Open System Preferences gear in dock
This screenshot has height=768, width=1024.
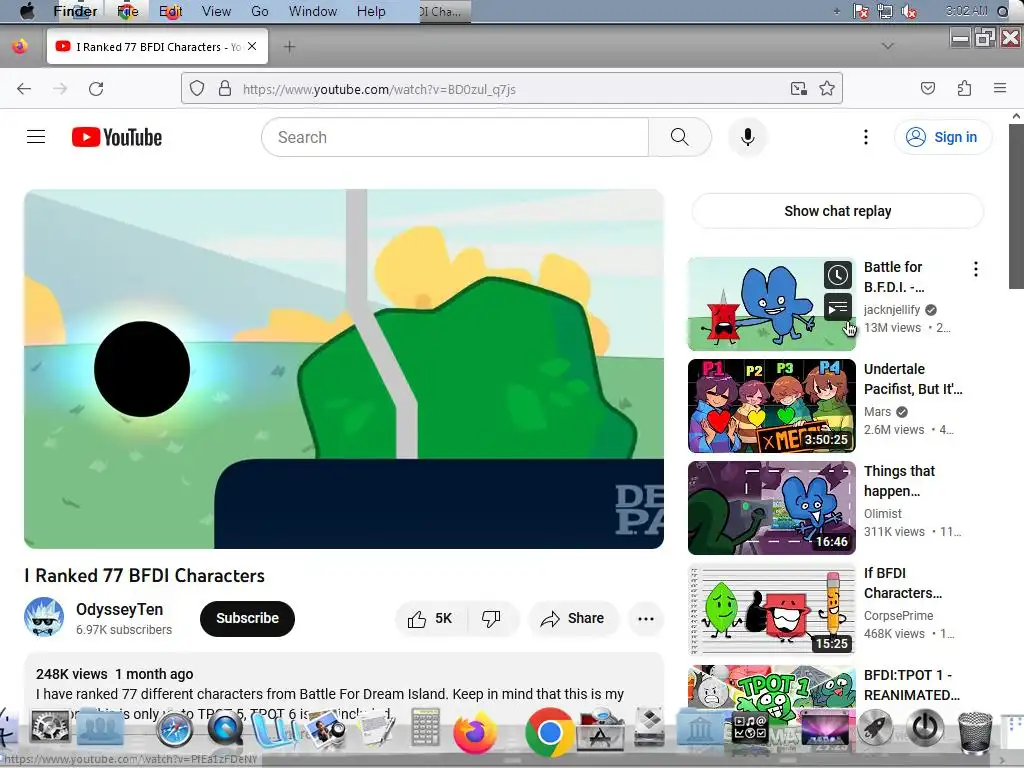coord(50,727)
